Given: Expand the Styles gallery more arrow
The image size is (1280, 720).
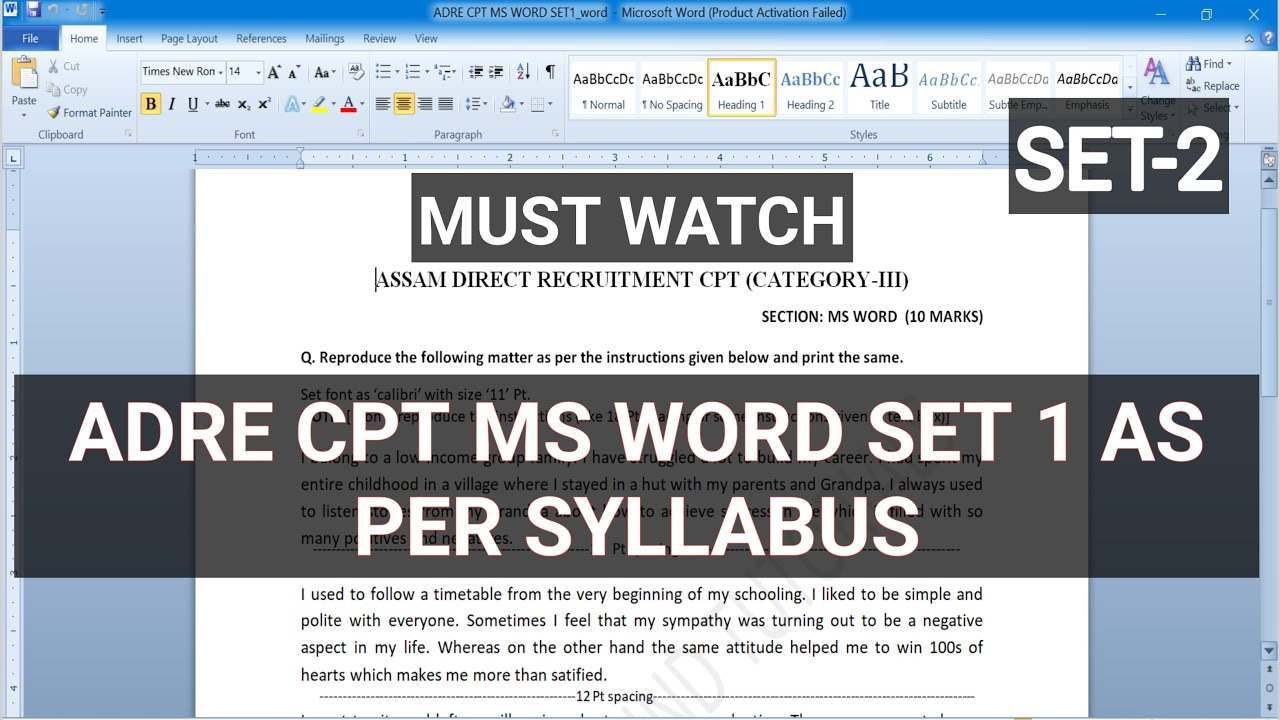Looking at the screenshot, I should (1130, 111).
